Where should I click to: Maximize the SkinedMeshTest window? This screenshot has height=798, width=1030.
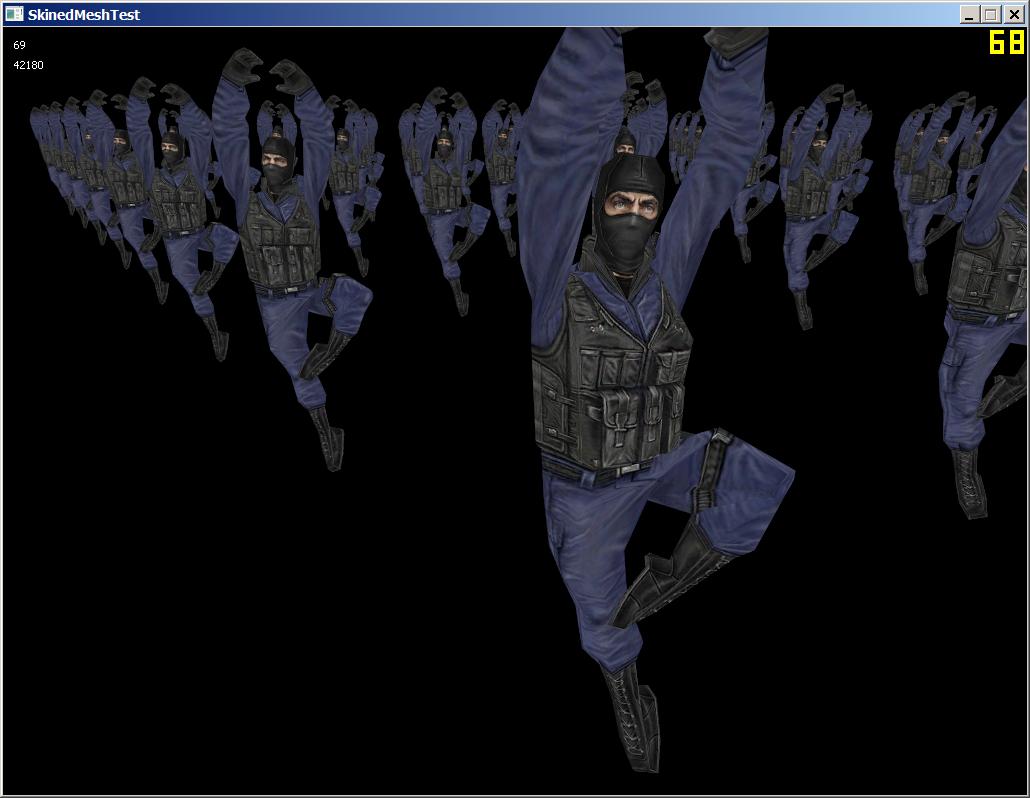click(x=990, y=14)
